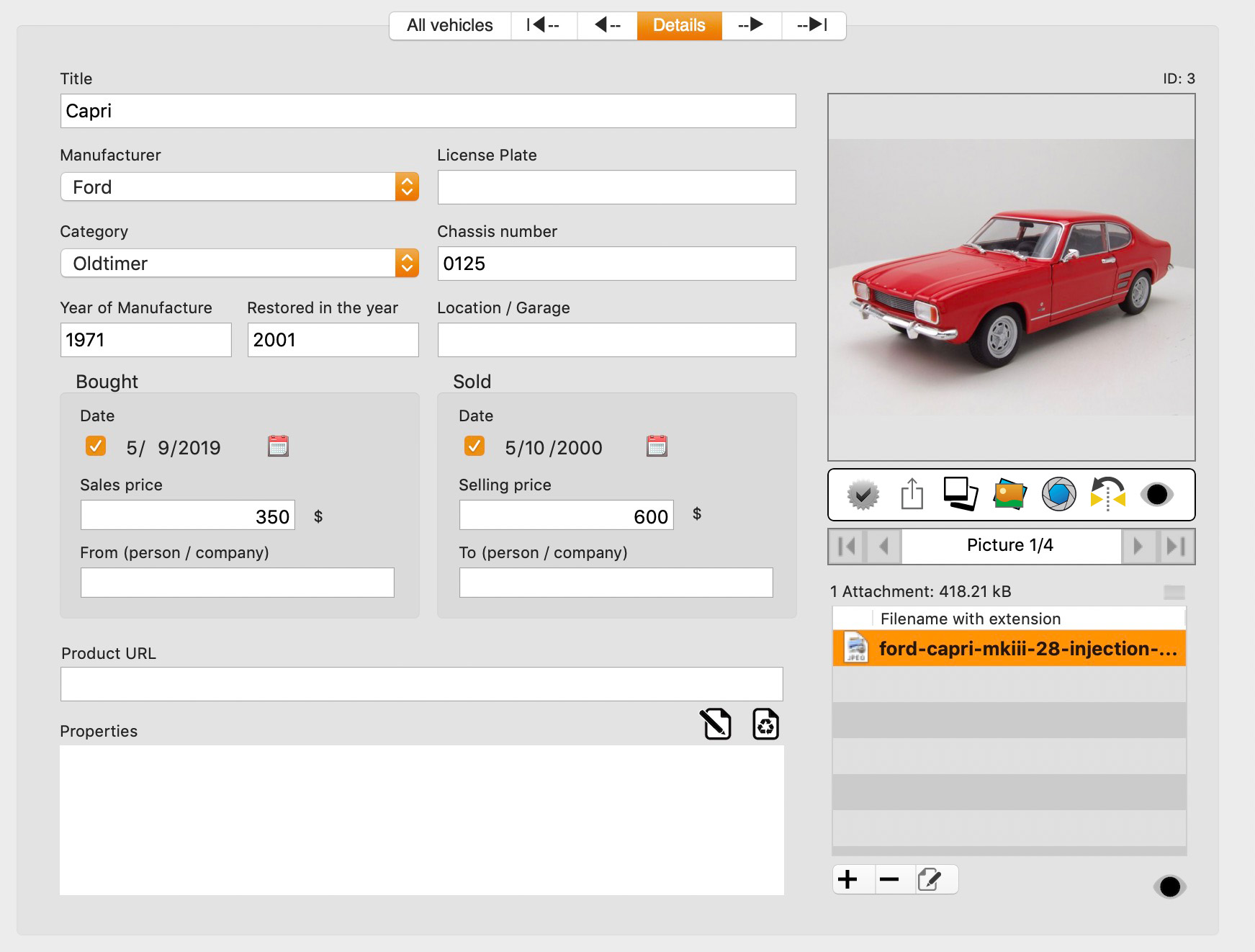Click the Picture 1/4 label
Screen dimensions: 1255x952
1009,545
